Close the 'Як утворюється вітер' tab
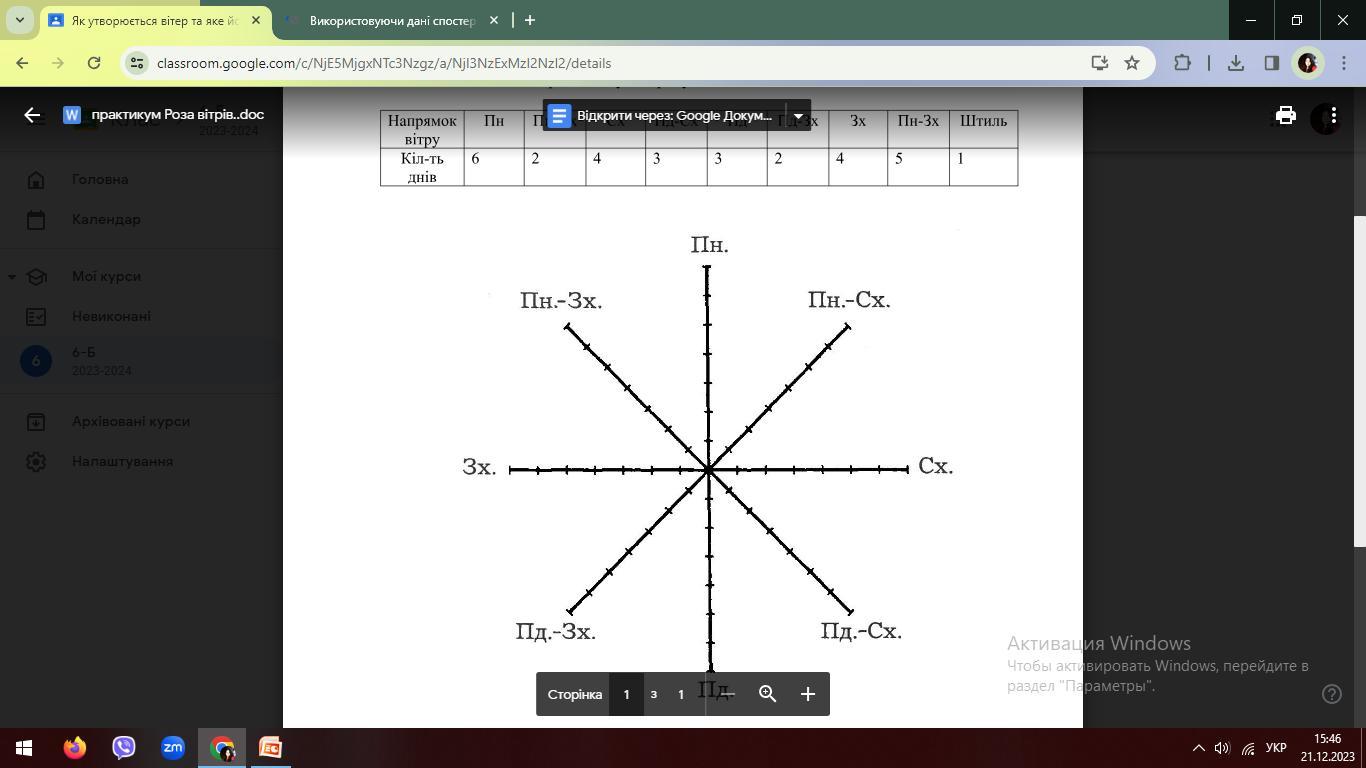Image resolution: width=1366 pixels, height=768 pixels. (256, 20)
